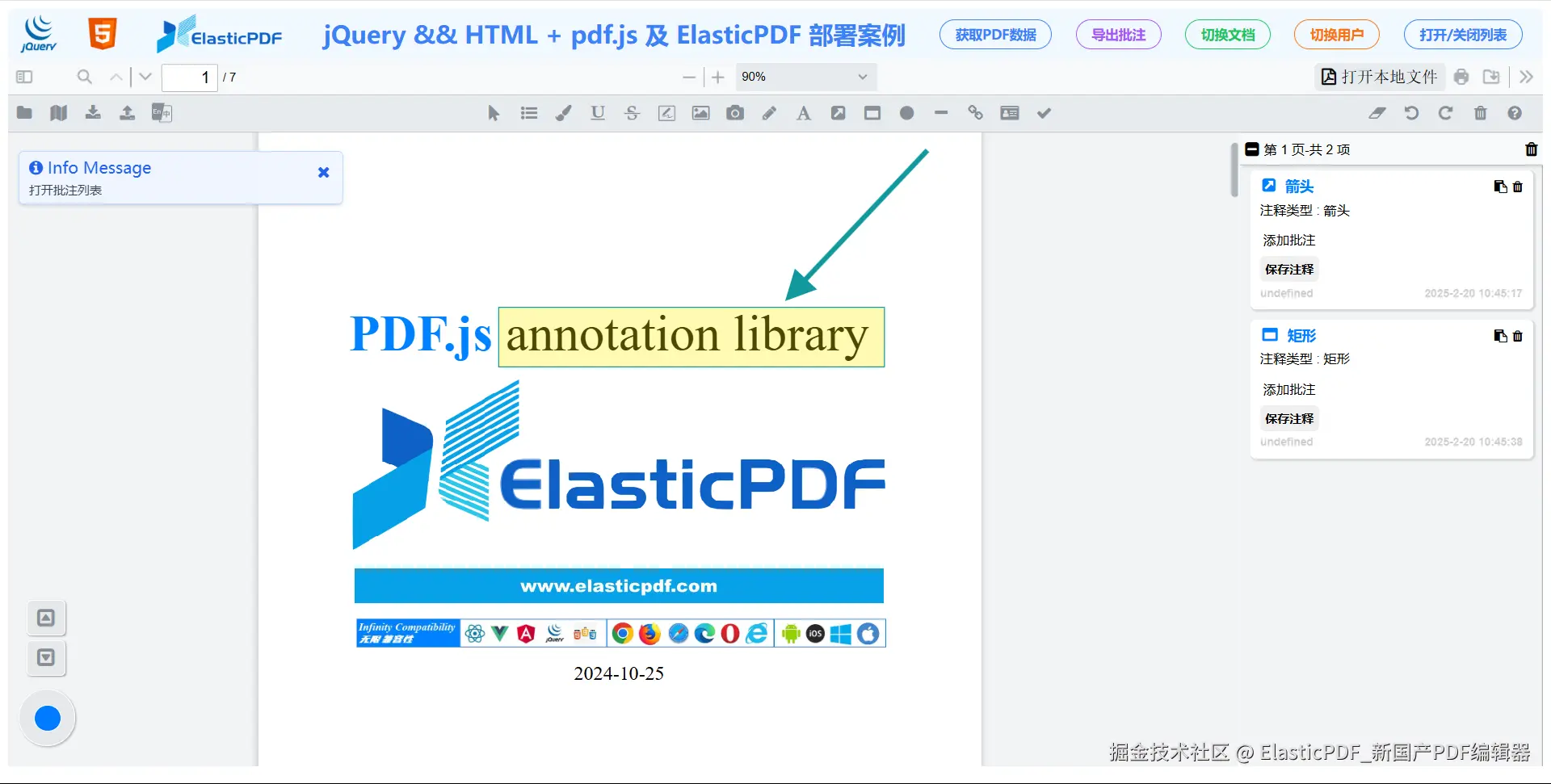
Task: Copy the 矩形 annotation
Action: 1500,336
